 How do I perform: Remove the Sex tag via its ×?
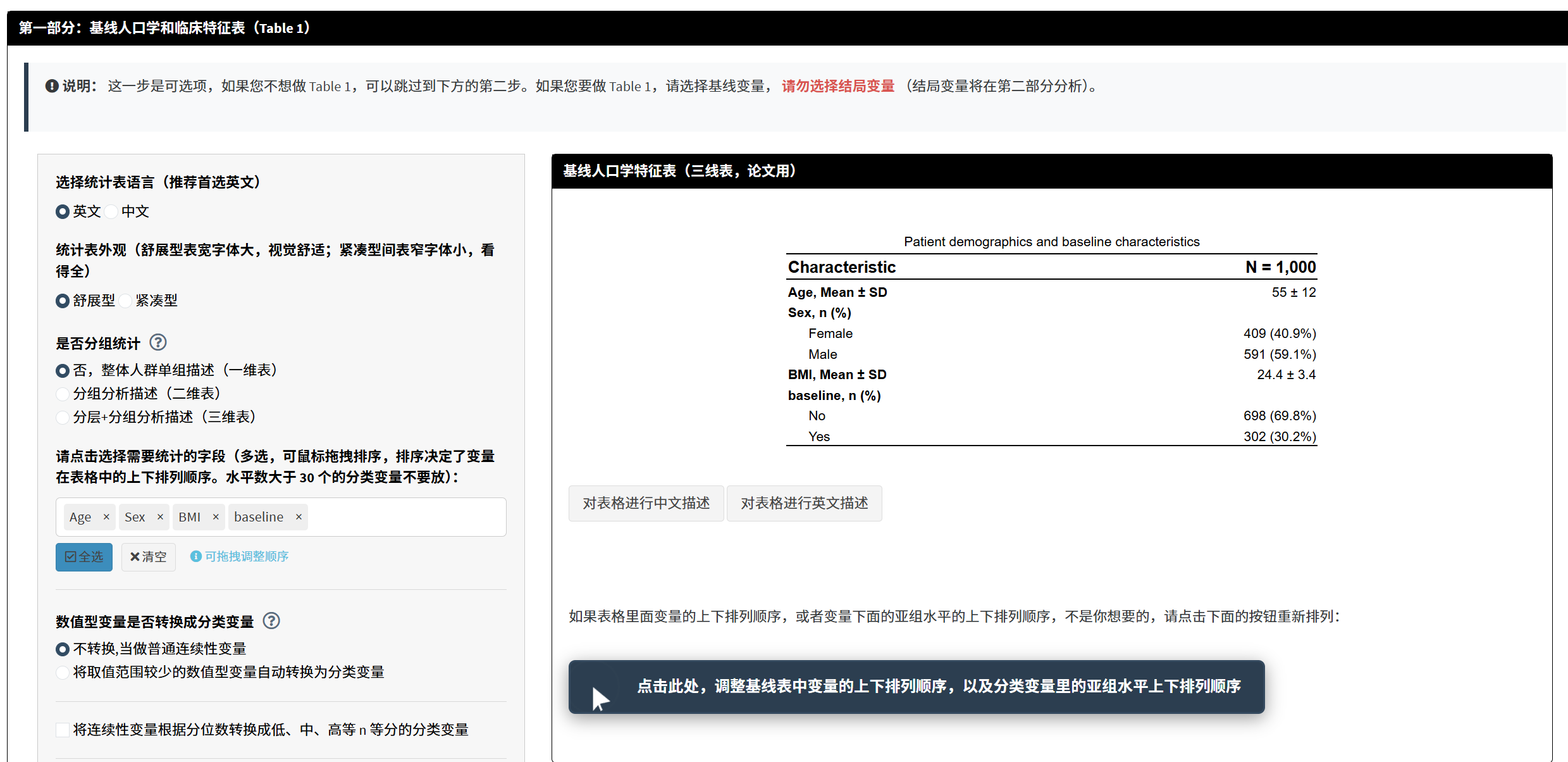point(160,517)
